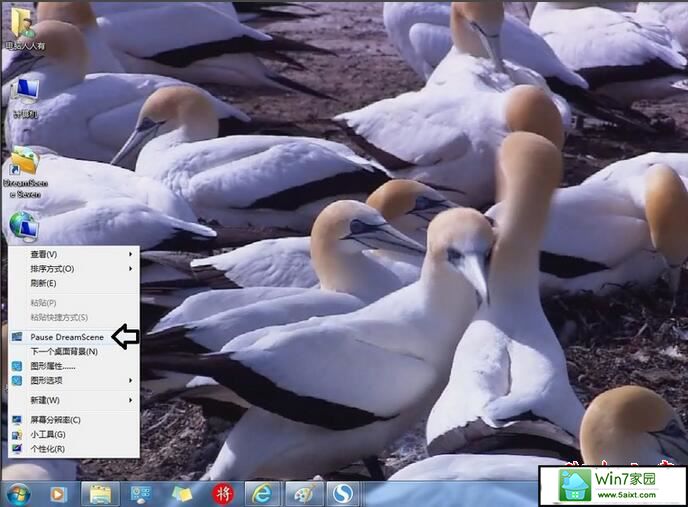Screen dimensions: 688x507
Task: Expand the 查看(V) submenu arrow
Action: tap(130, 254)
